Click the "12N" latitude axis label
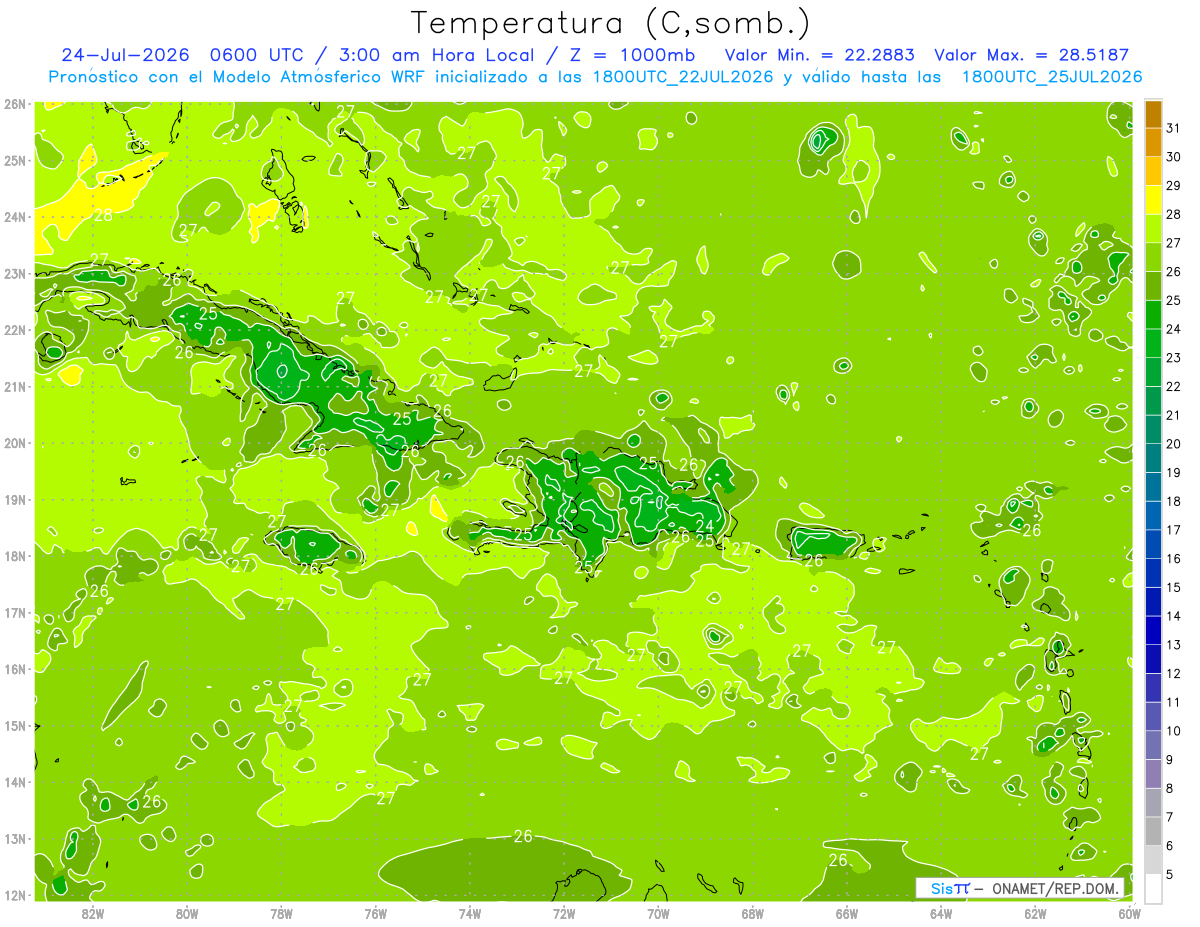 (x=15, y=895)
